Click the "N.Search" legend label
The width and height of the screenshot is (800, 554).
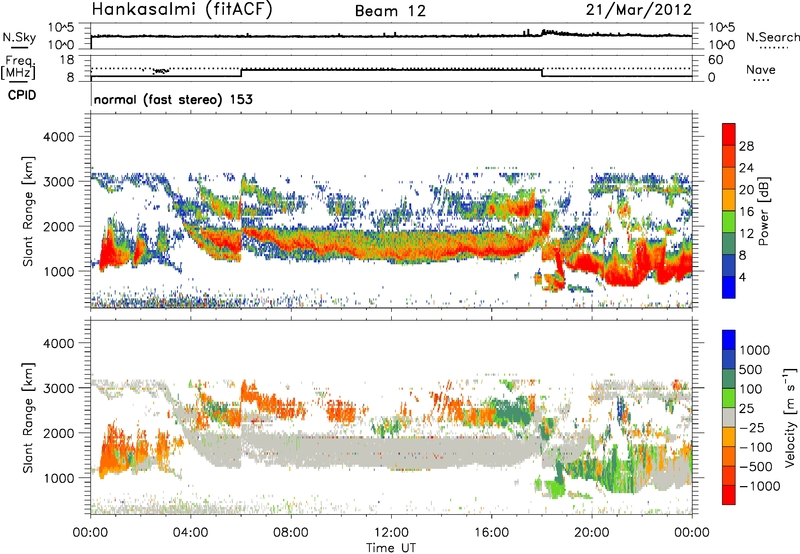pos(772,37)
